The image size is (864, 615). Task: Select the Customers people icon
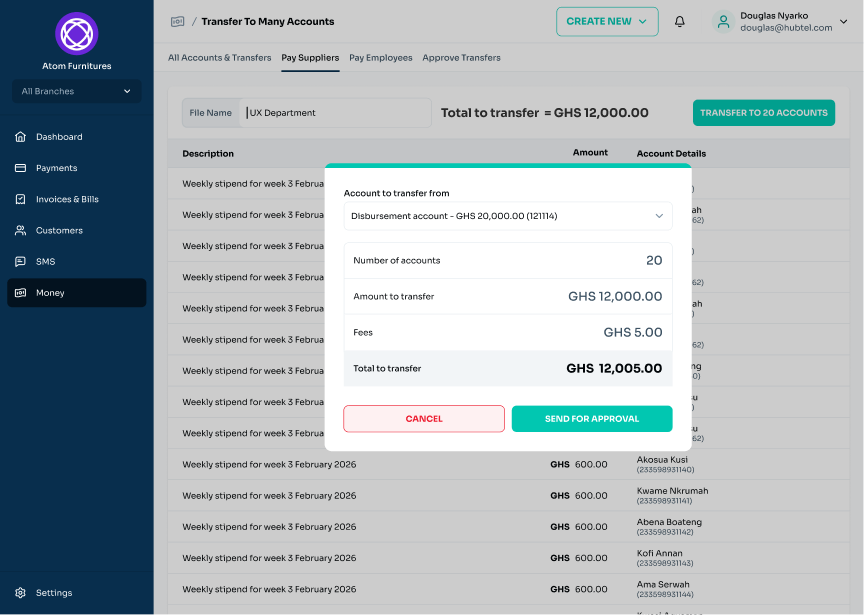pyautogui.click(x=20, y=230)
